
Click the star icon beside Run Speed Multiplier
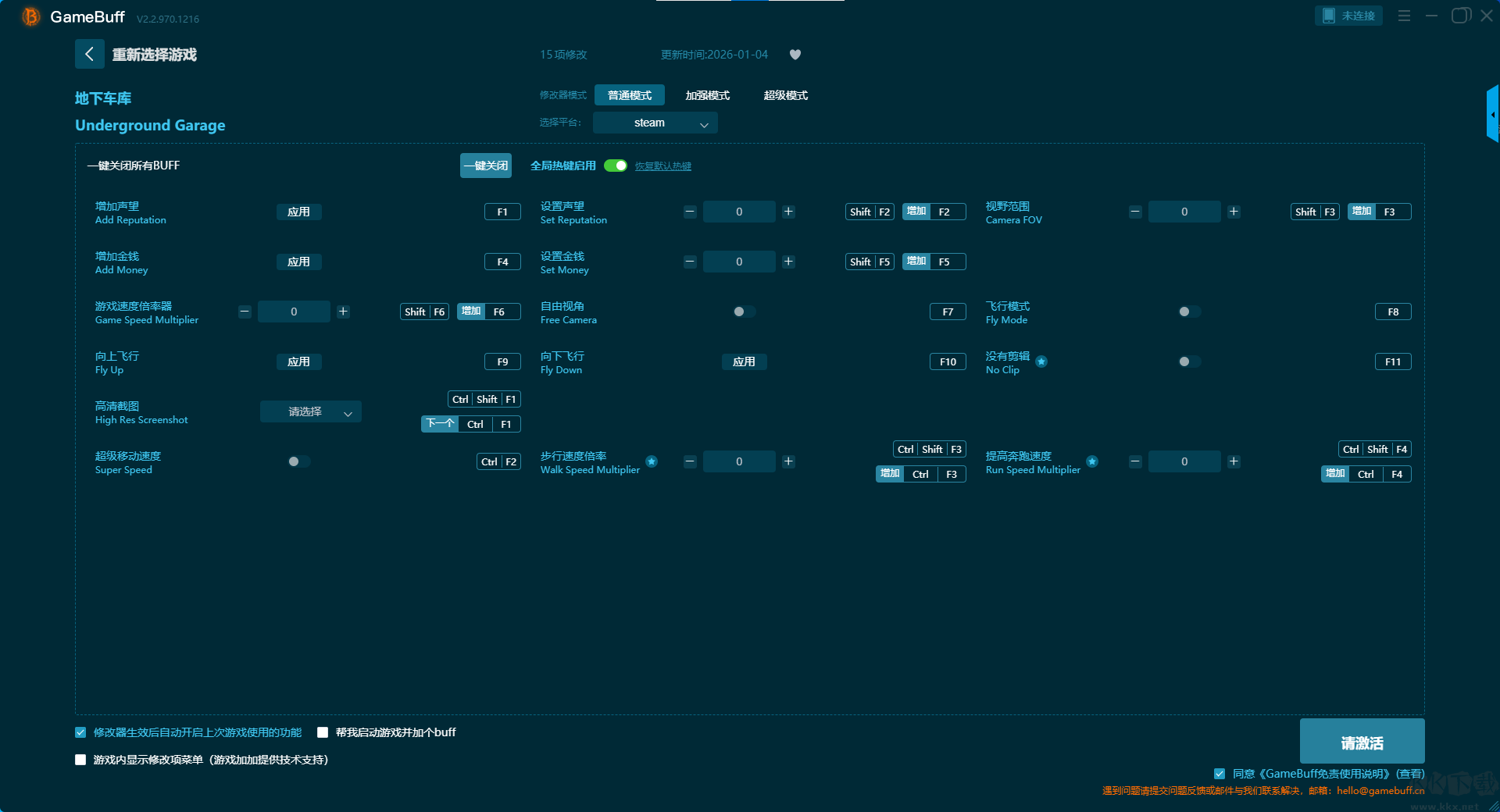[1092, 461]
